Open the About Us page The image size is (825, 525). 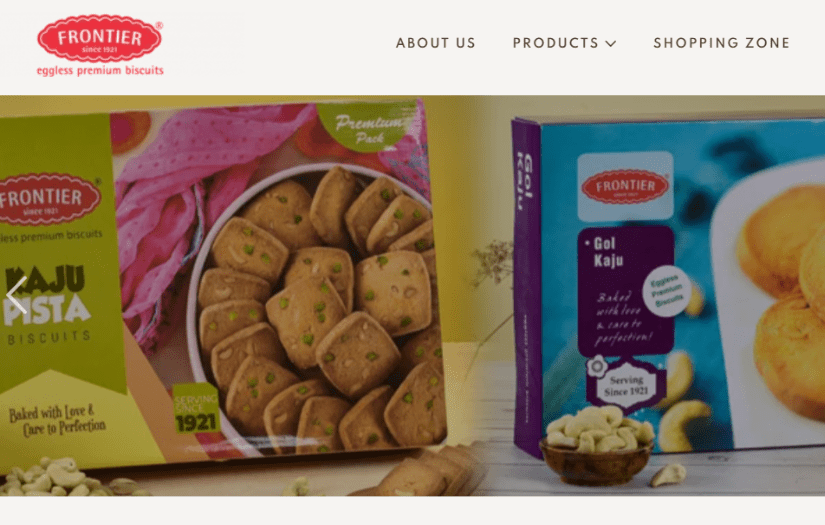click(436, 43)
